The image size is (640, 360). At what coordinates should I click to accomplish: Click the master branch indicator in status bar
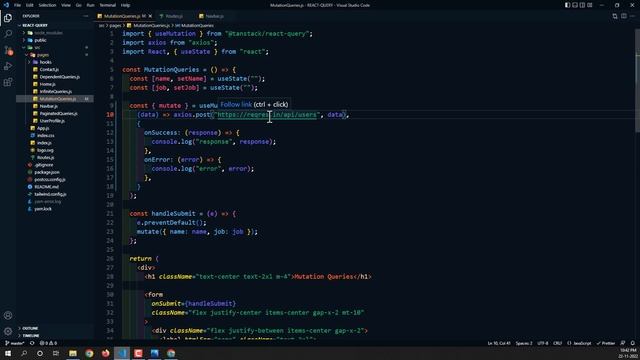point(15,343)
